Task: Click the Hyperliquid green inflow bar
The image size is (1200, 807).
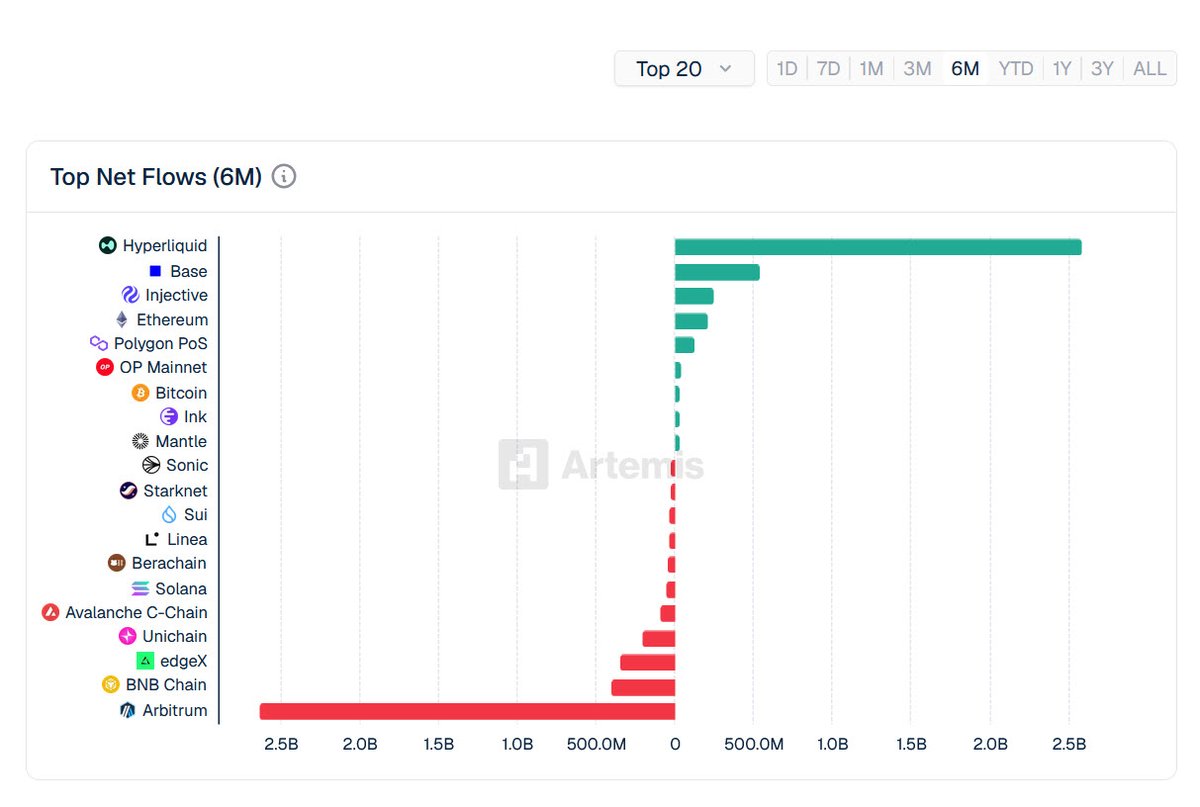Action: 878,247
